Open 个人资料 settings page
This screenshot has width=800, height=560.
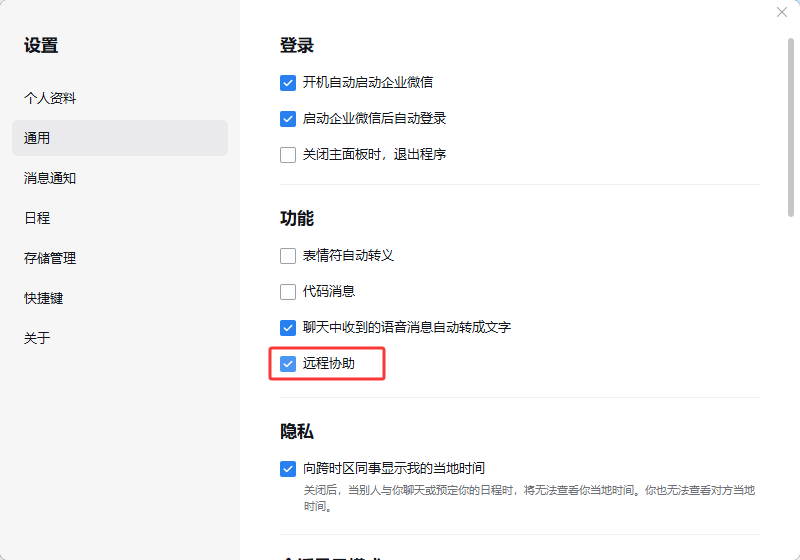[50, 98]
